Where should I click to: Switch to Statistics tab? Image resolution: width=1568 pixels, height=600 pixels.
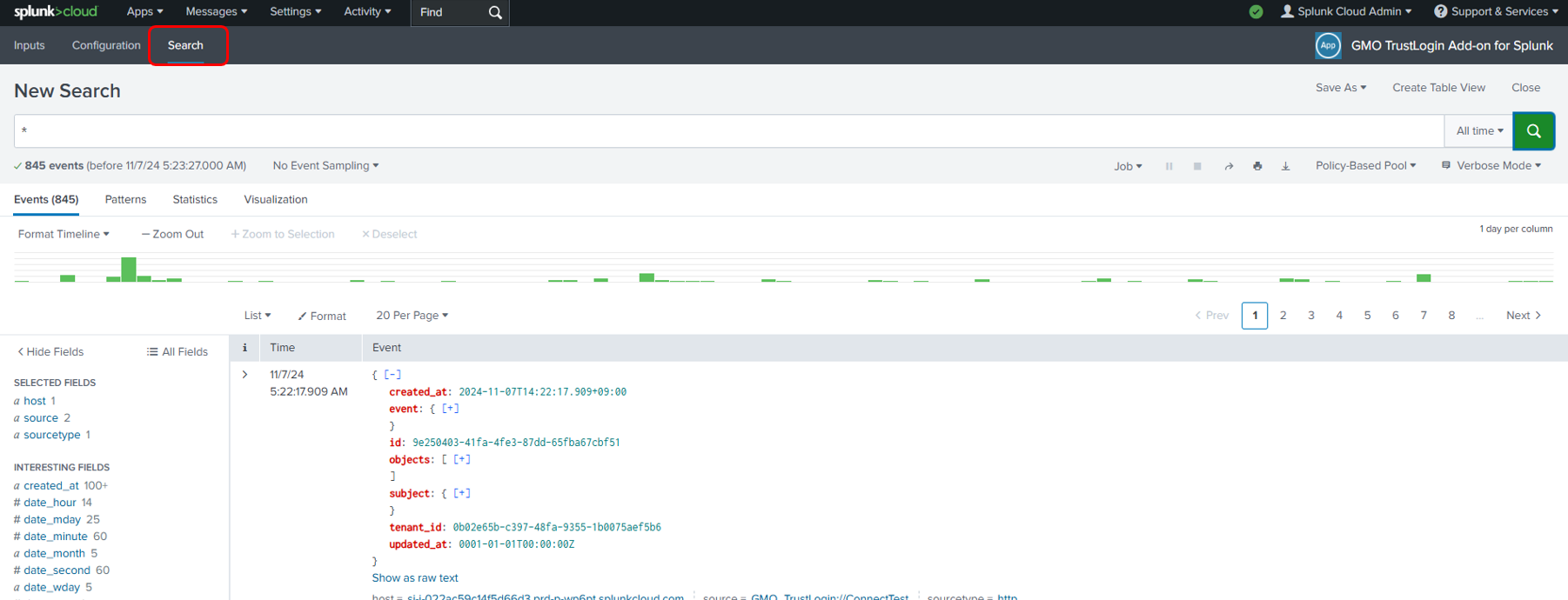coord(195,199)
